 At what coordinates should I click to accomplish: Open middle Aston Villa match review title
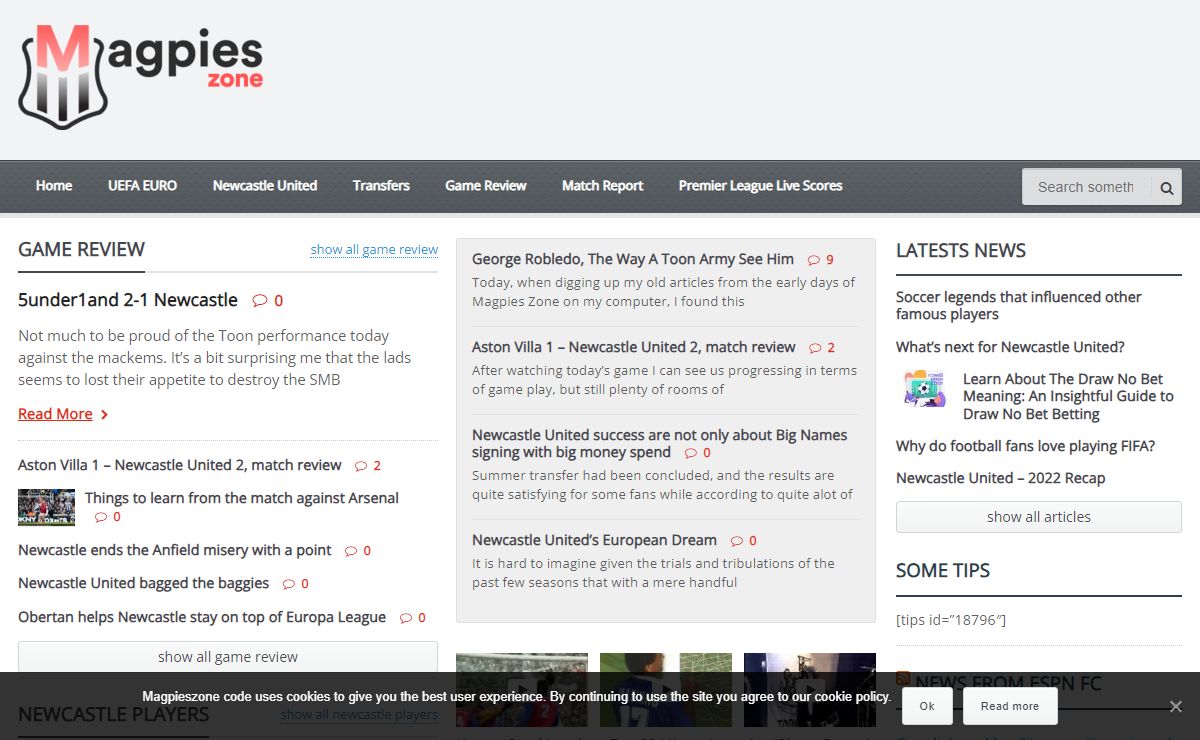coord(634,347)
